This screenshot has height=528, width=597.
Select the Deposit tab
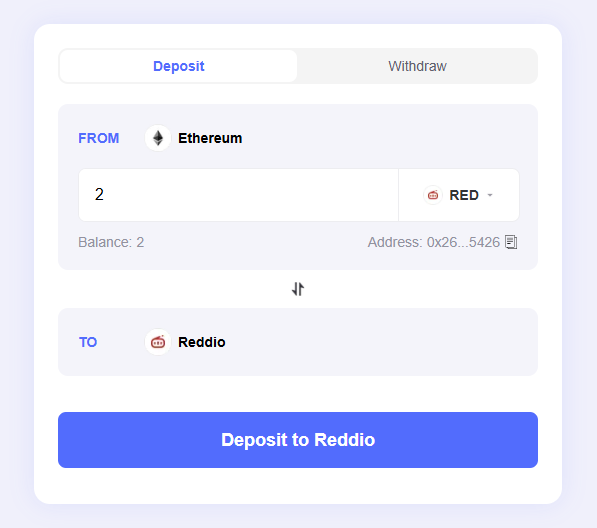179,66
